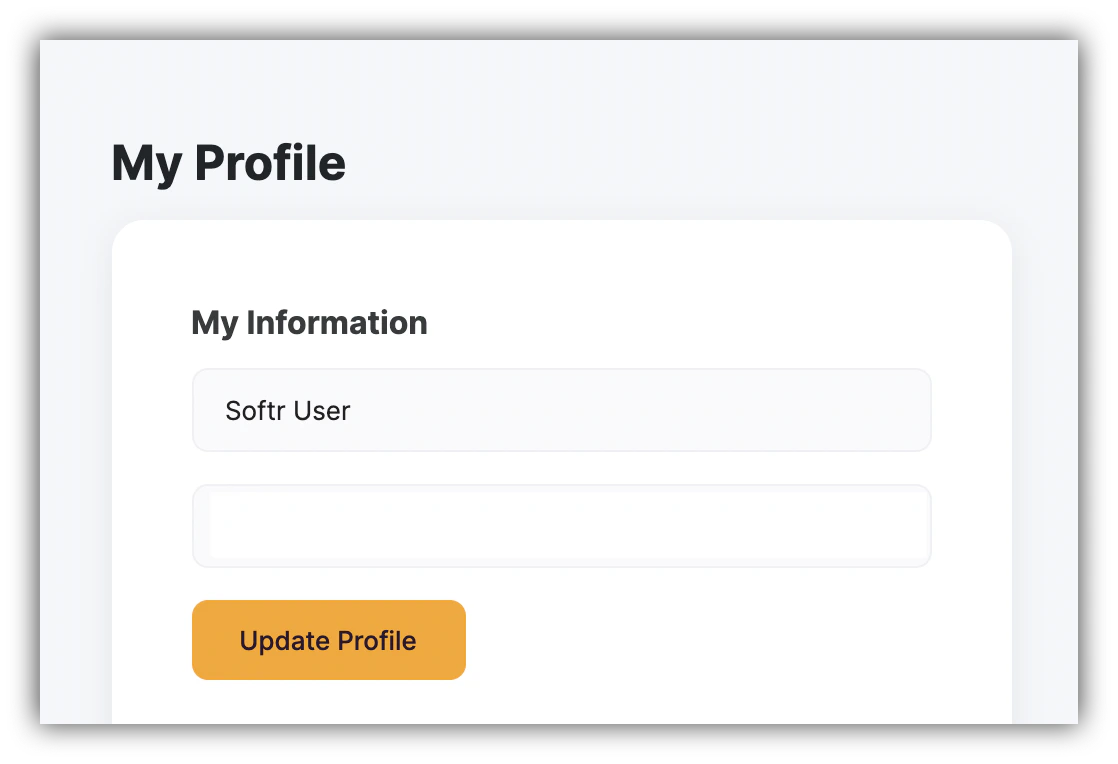Click the My Information section title
This screenshot has height=764, width=1118.
(x=309, y=322)
